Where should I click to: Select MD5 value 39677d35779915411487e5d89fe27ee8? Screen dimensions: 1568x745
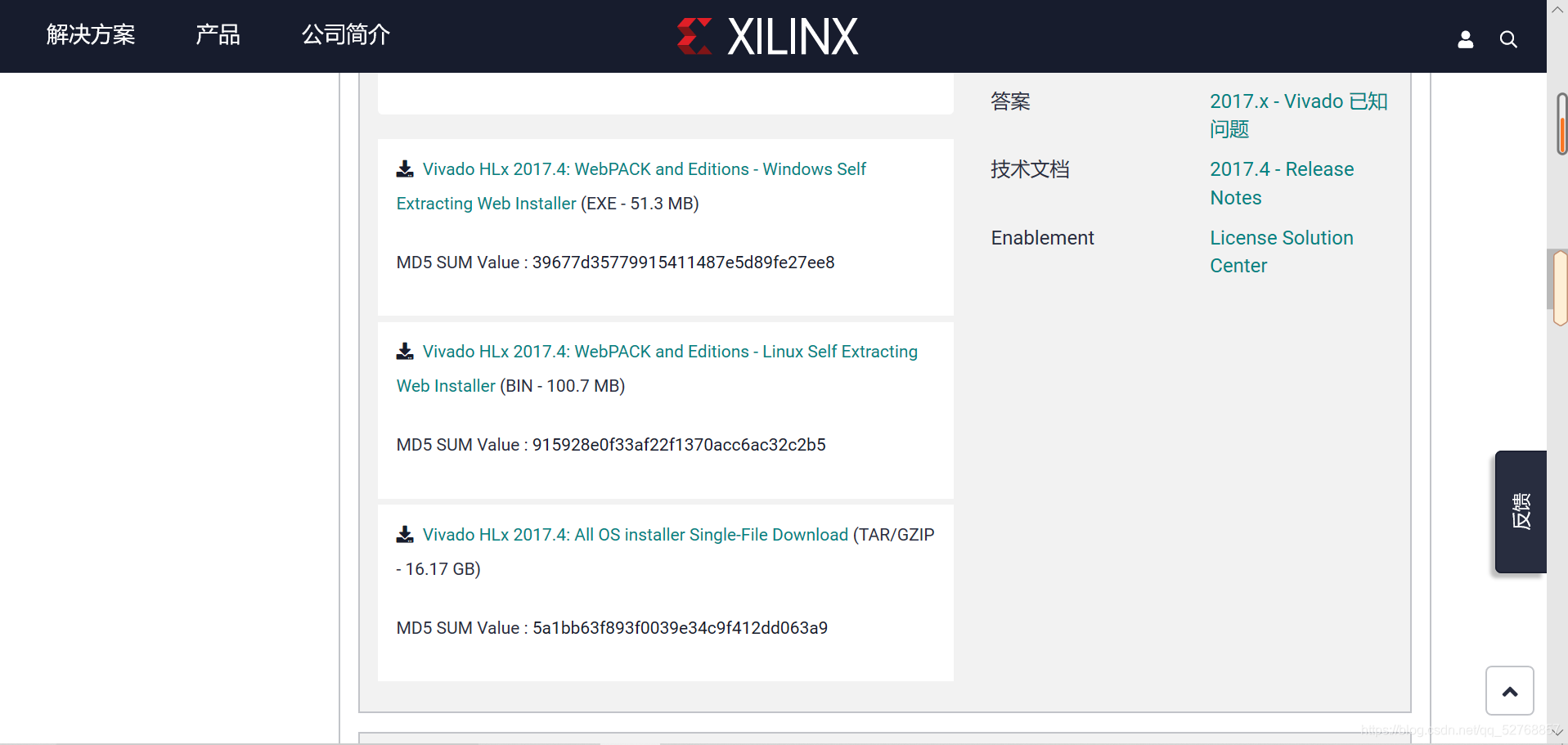click(x=683, y=263)
